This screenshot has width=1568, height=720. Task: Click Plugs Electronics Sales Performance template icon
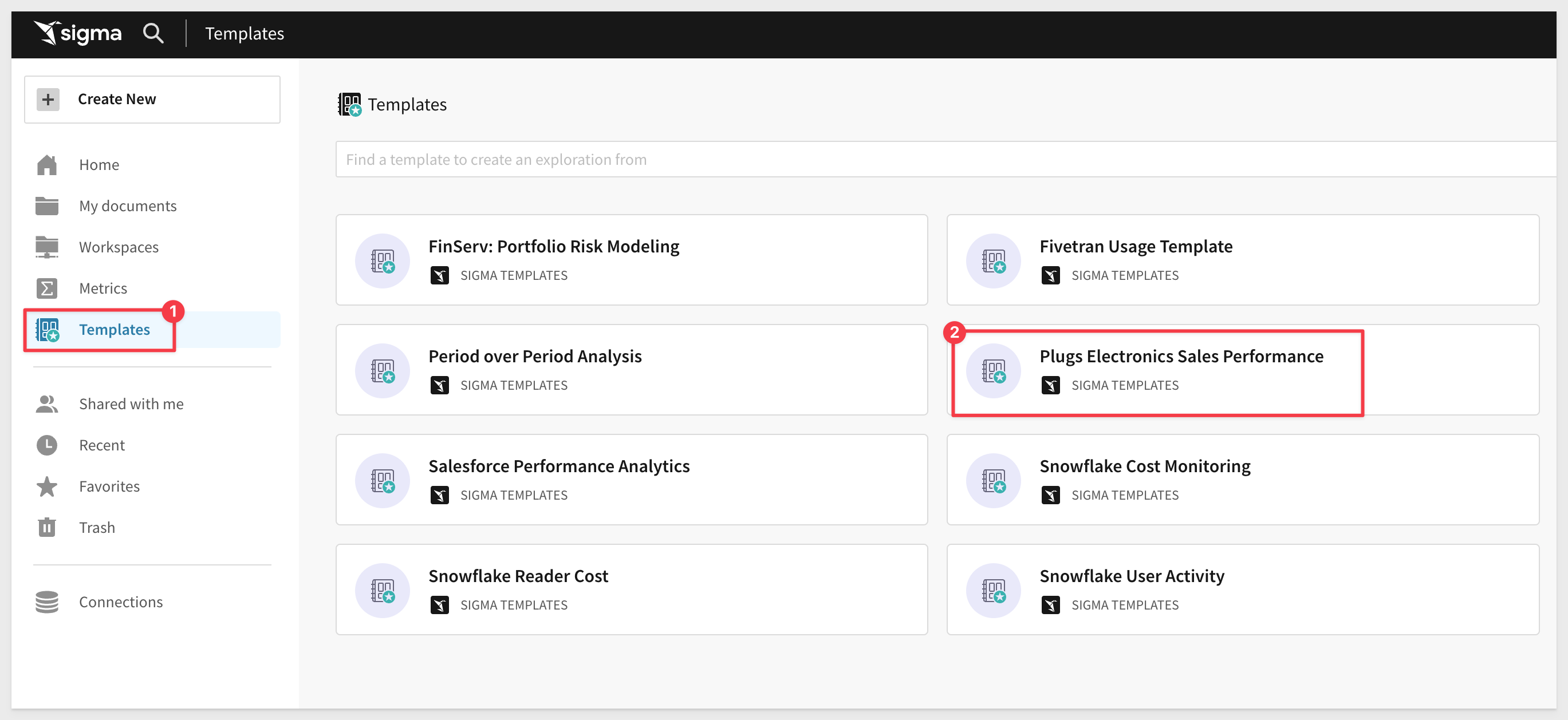tap(994, 371)
